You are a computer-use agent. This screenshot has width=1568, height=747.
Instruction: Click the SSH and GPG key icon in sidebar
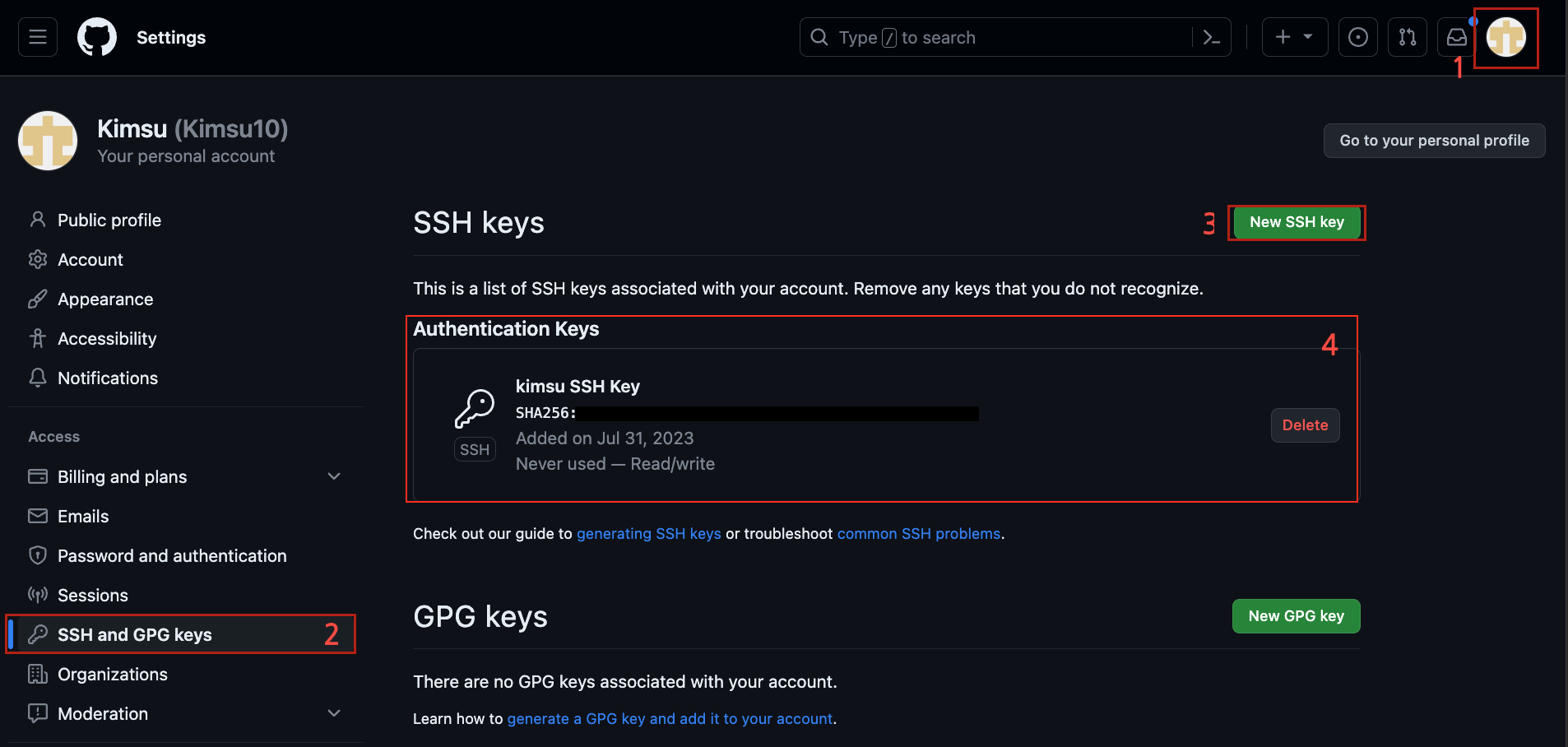point(38,634)
